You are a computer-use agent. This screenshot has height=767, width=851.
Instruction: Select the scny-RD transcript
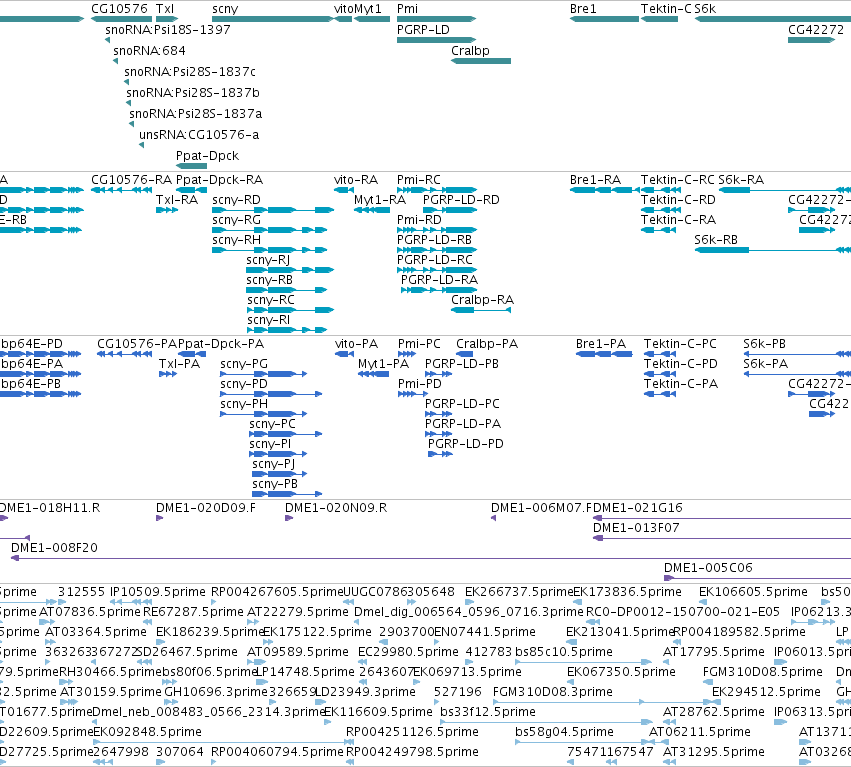click(x=273, y=210)
